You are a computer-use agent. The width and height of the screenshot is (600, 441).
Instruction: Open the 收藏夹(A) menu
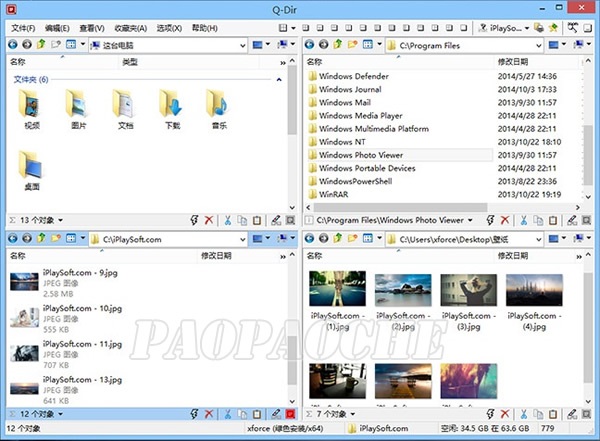pos(130,28)
